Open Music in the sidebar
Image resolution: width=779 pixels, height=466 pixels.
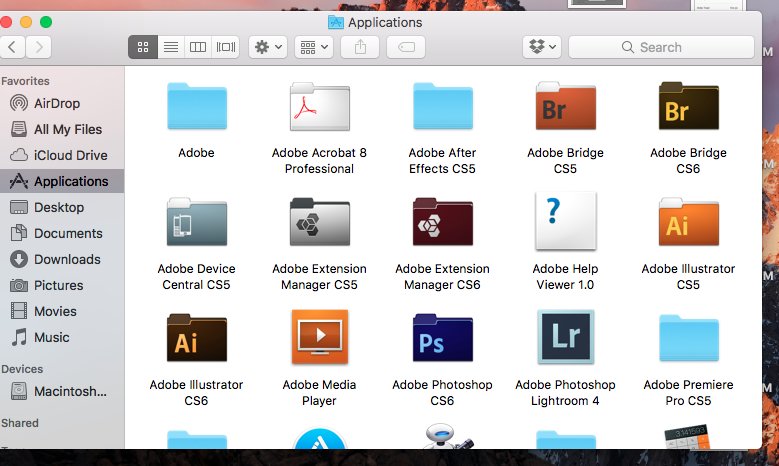coord(62,337)
